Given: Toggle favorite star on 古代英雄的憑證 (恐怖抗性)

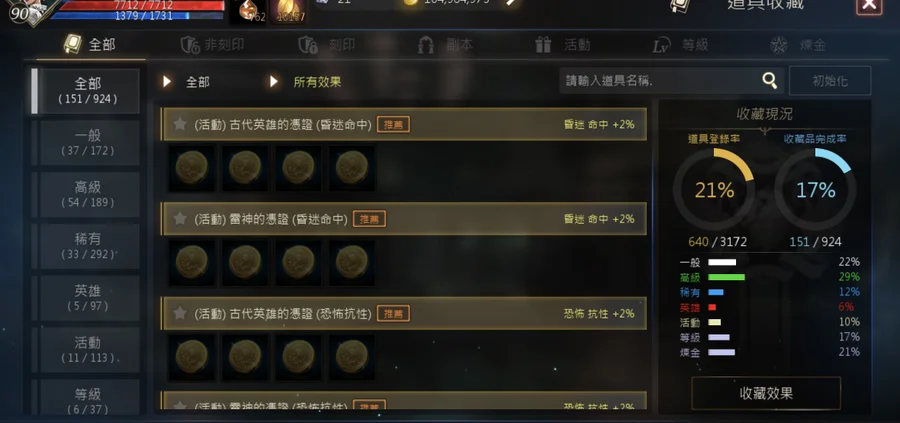Looking at the screenshot, I should click(x=180, y=313).
